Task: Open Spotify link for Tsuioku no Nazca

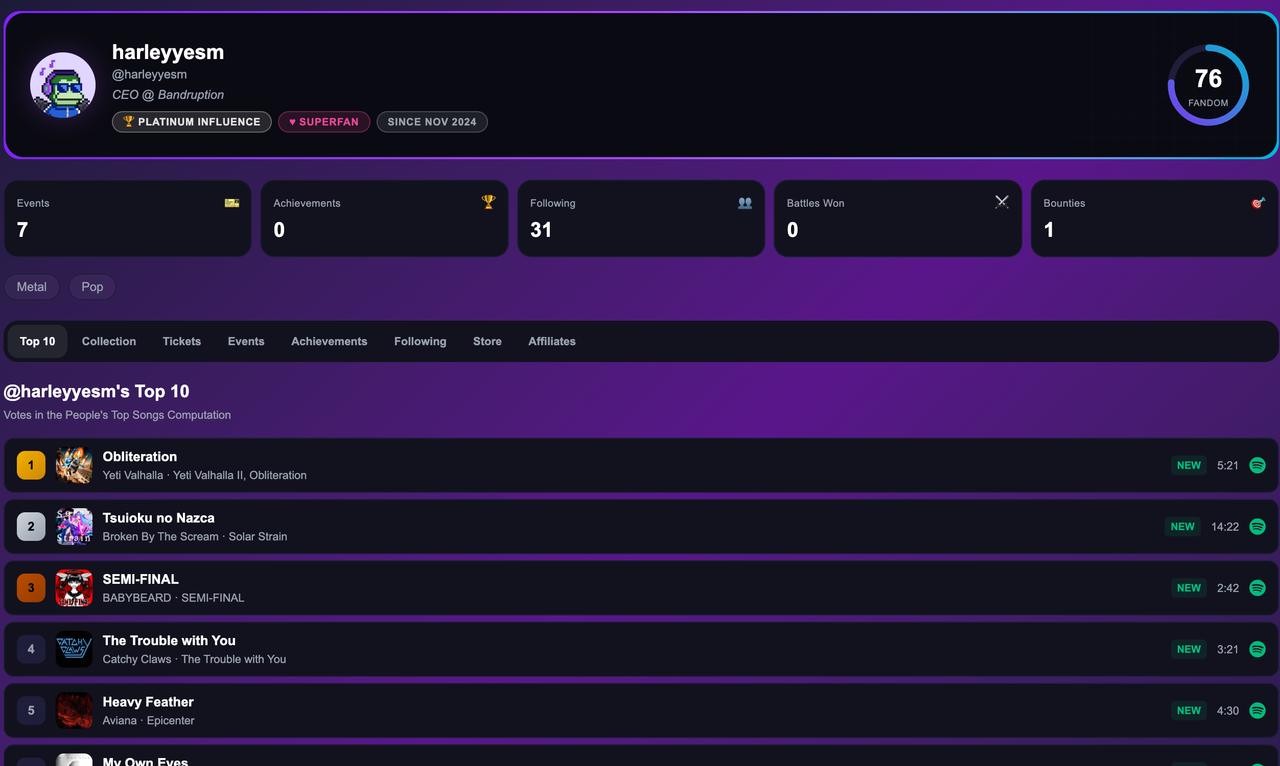Action: (1257, 526)
